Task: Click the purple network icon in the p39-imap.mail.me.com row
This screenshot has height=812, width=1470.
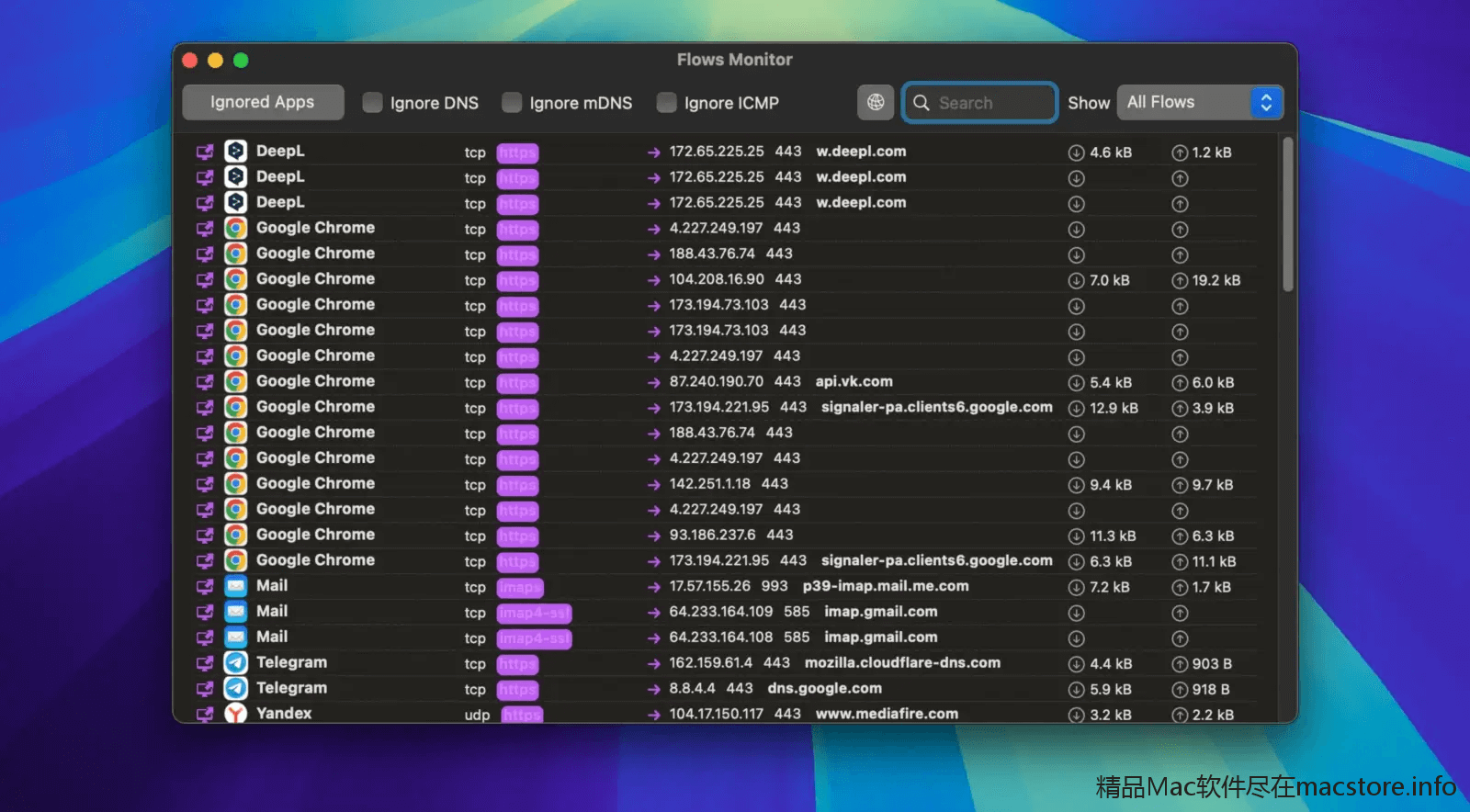Action: (x=205, y=587)
